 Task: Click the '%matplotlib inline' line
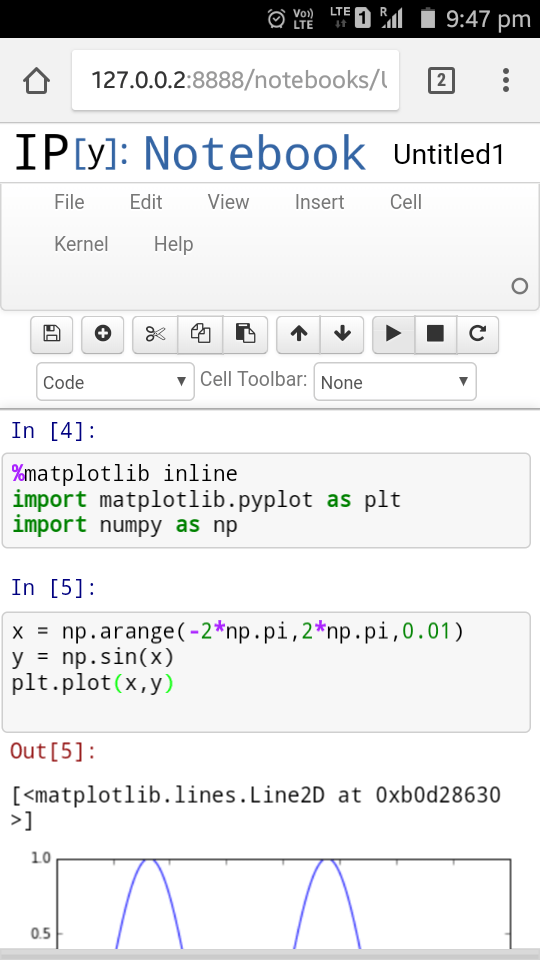(x=125, y=474)
